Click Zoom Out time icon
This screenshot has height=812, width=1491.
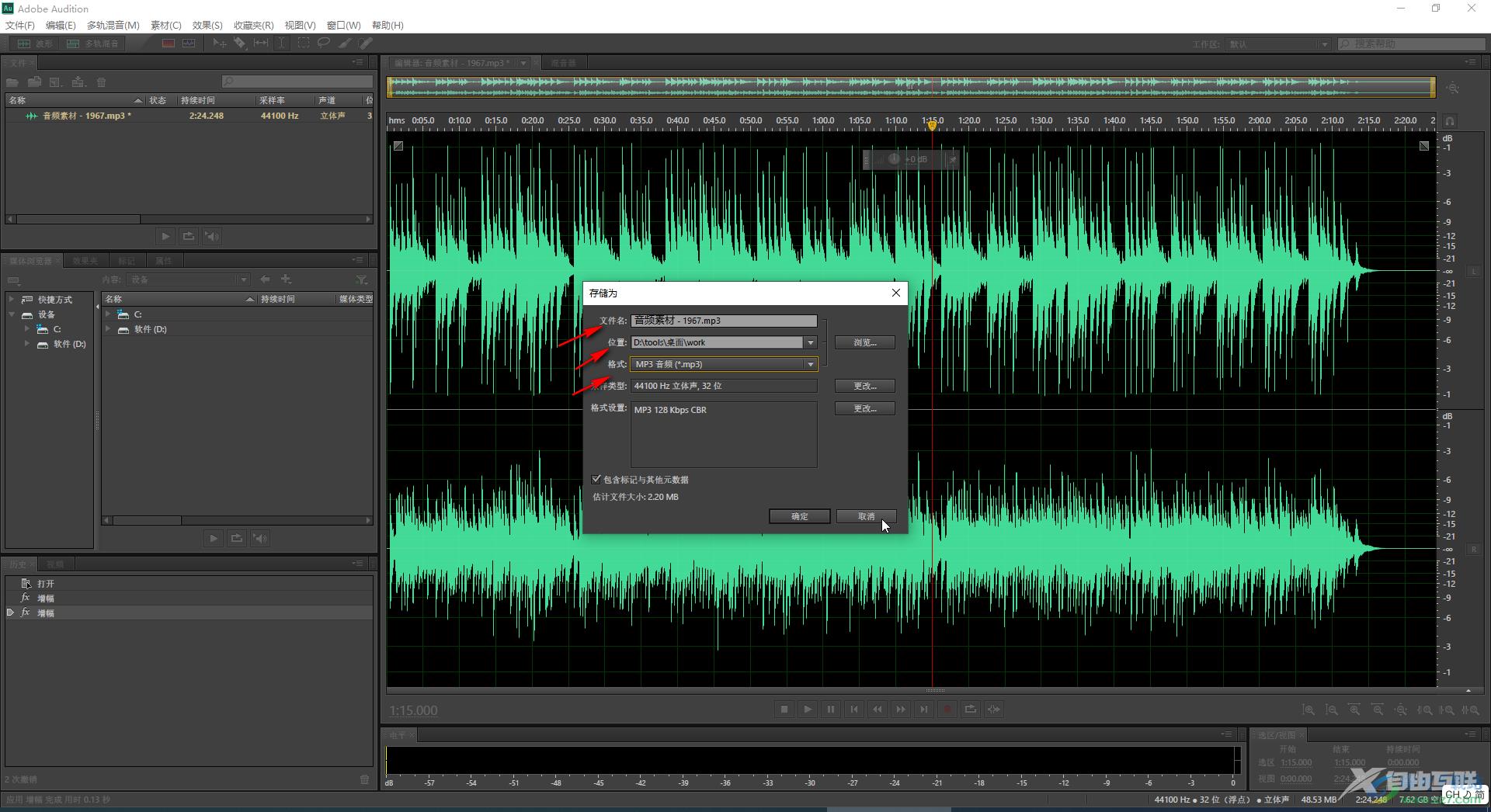click(x=1378, y=710)
